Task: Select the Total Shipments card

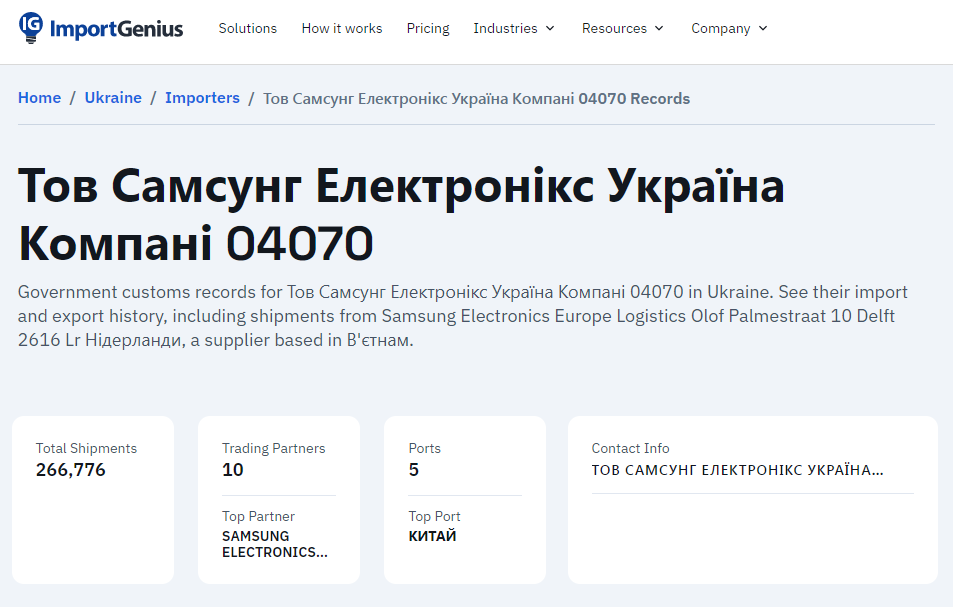Action: tap(92, 499)
